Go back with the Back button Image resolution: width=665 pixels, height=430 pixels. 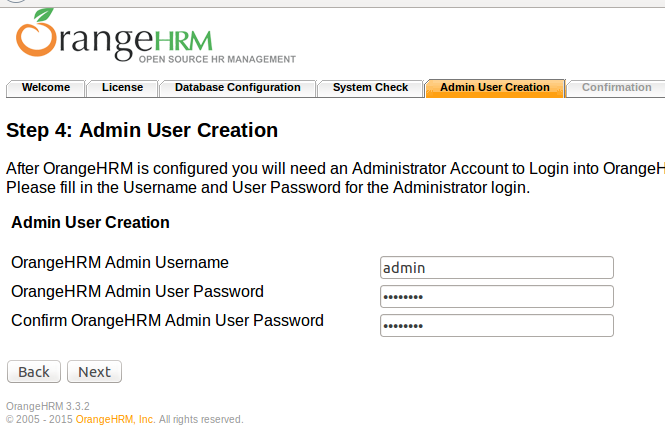34,371
